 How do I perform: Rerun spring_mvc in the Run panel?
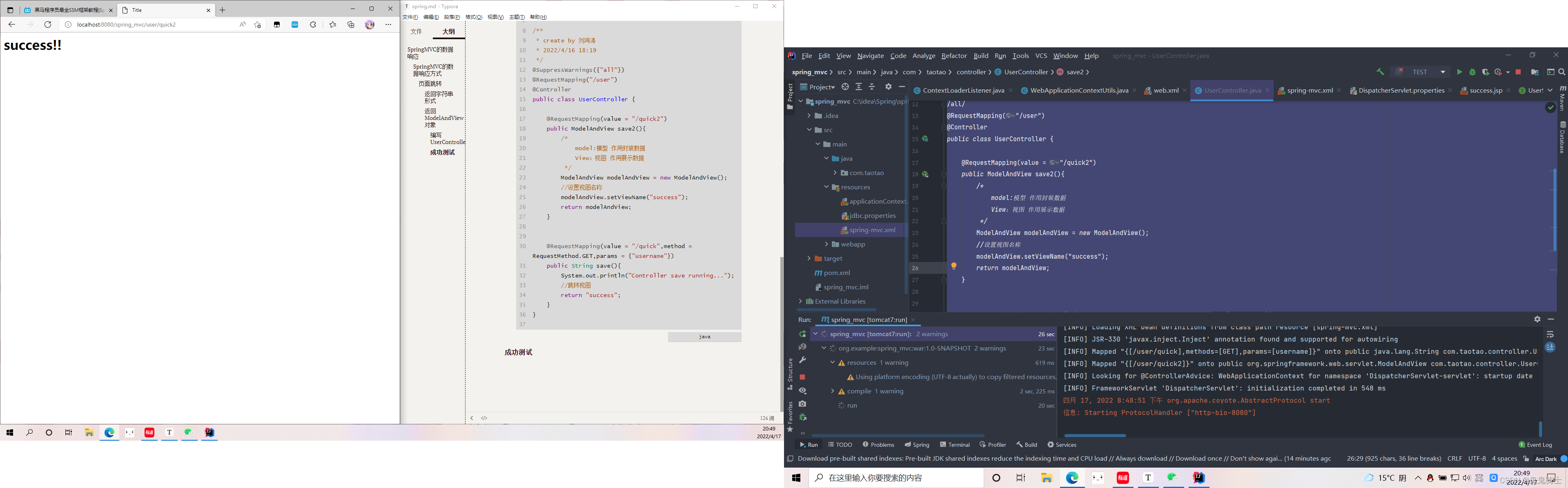click(802, 334)
